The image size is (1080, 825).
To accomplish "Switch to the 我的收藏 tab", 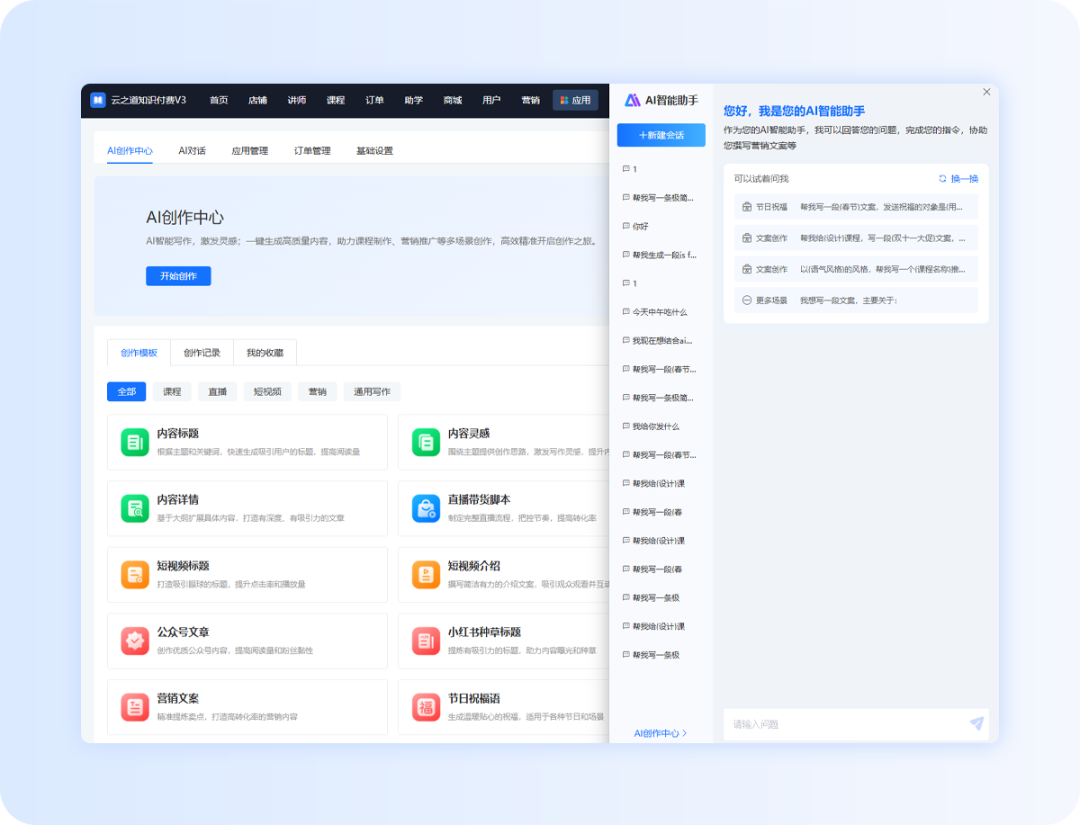I will [x=265, y=353].
